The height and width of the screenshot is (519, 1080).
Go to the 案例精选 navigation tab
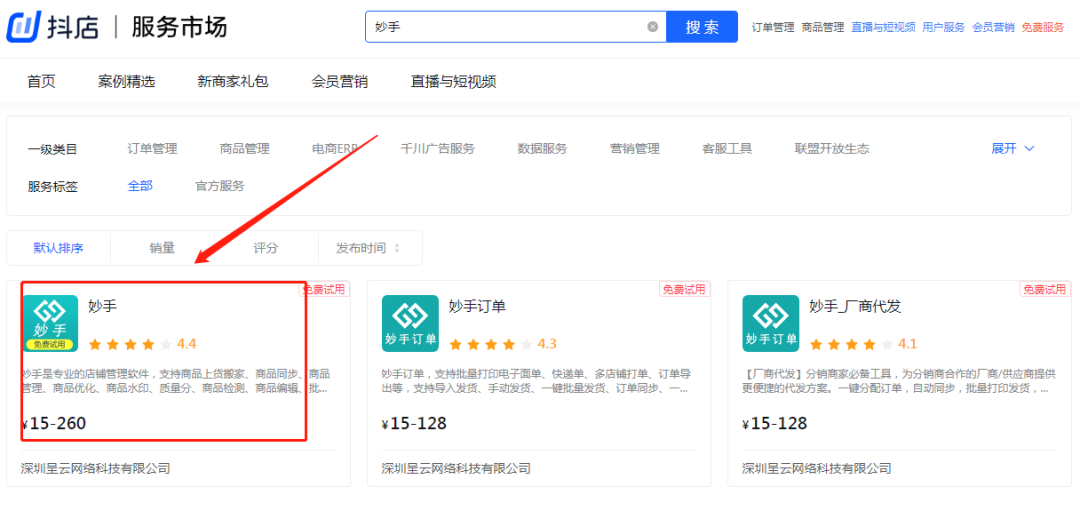click(127, 81)
